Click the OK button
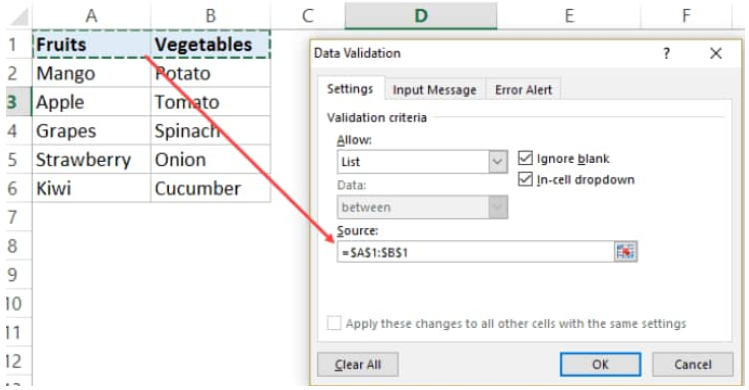749x390 pixels. pyautogui.click(x=600, y=365)
